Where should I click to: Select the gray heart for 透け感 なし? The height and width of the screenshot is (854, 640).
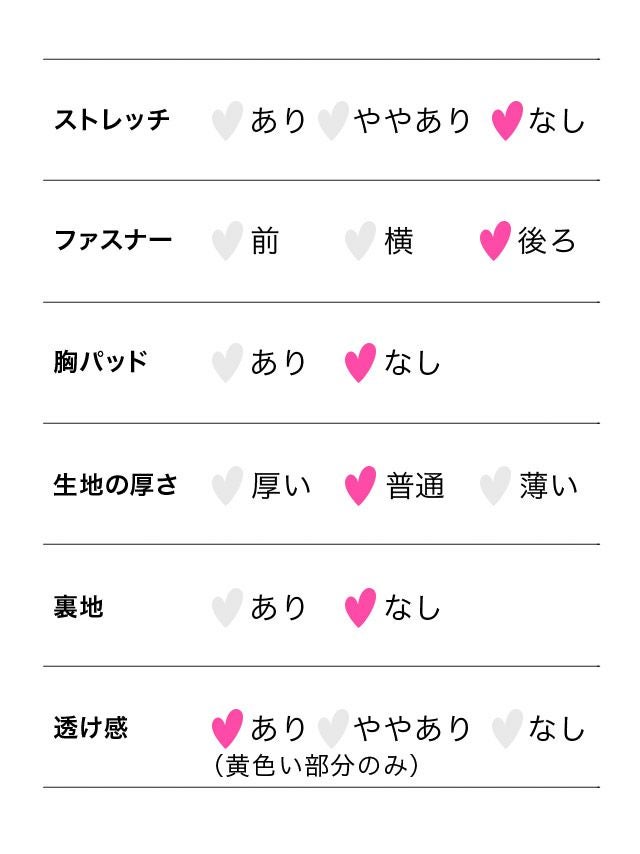(507, 729)
